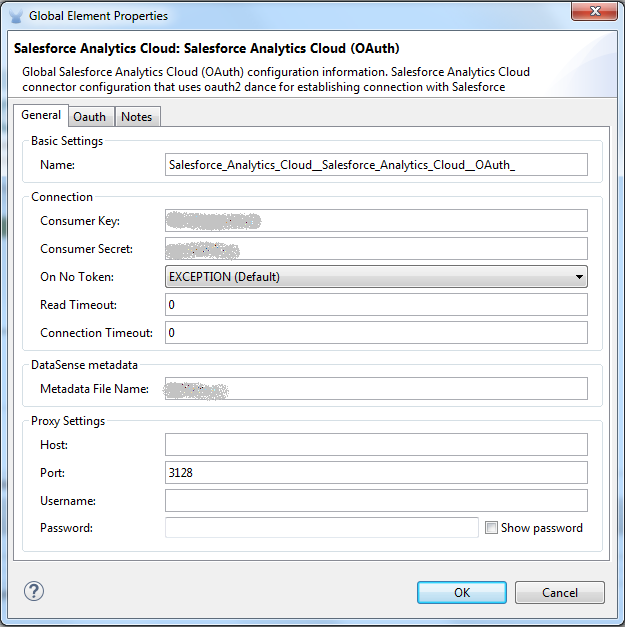The width and height of the screenshot is (625, 627).
Task: Click the Metadata File Name field
Action: point(376,388)
